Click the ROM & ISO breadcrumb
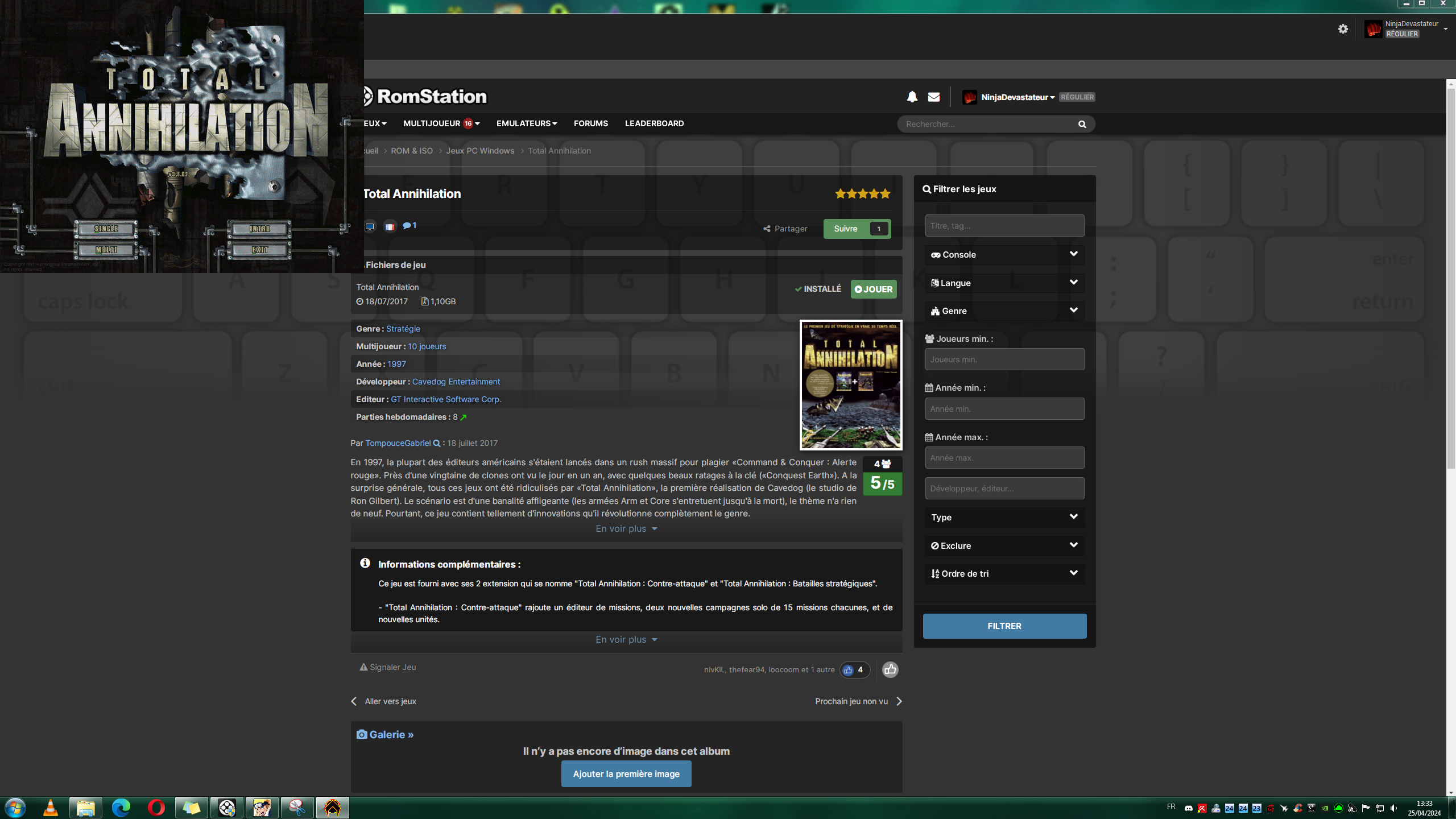Viewport: 1456px width, 819px height. 412,151
